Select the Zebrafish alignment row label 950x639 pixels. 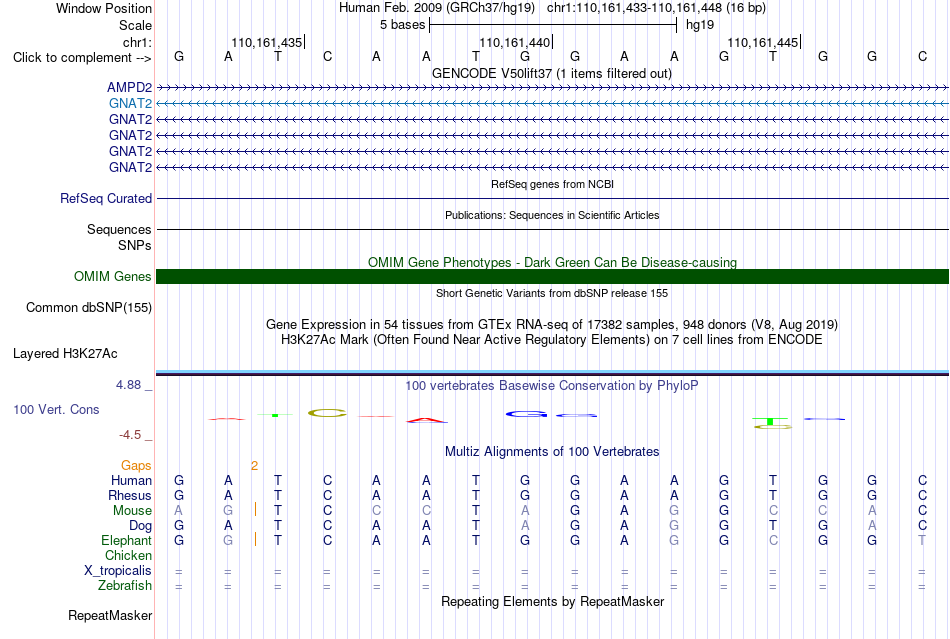pos(125,586)
